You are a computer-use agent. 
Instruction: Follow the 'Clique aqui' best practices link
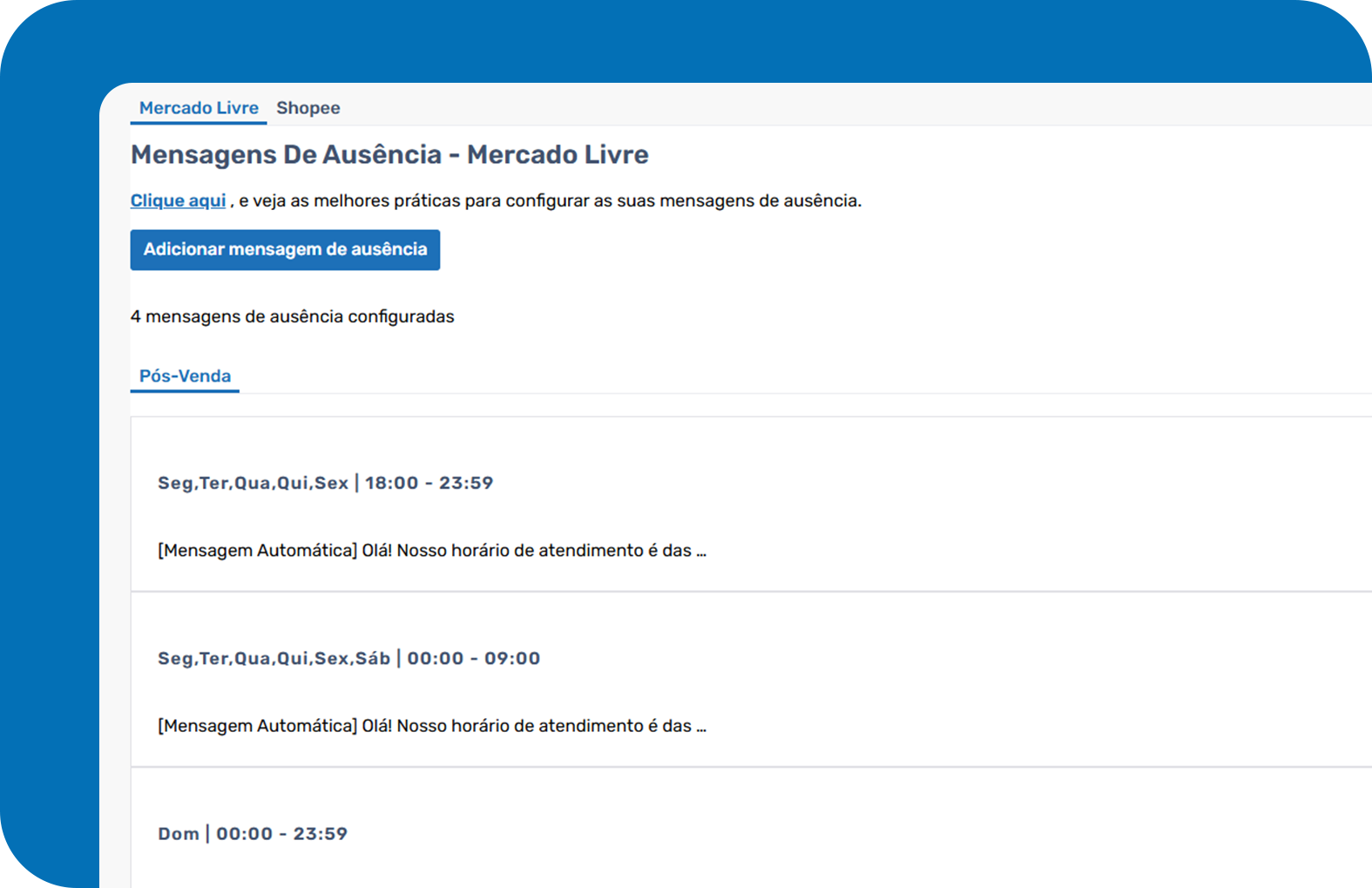pos(178,200)
